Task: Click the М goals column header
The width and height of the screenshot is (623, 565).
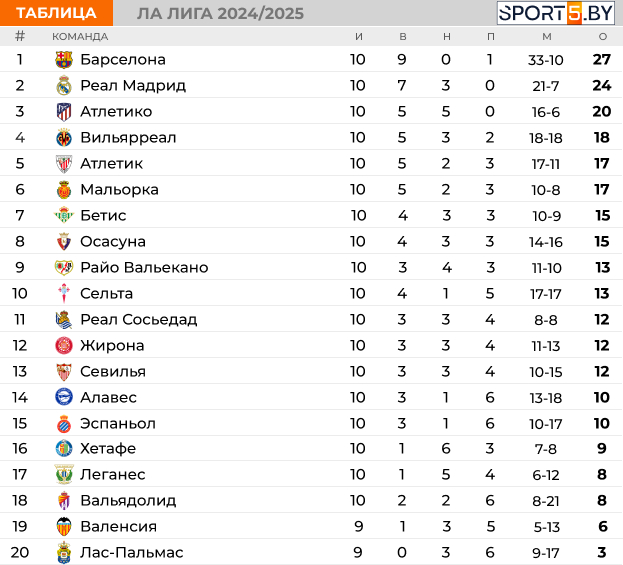Action: (547, 37)
